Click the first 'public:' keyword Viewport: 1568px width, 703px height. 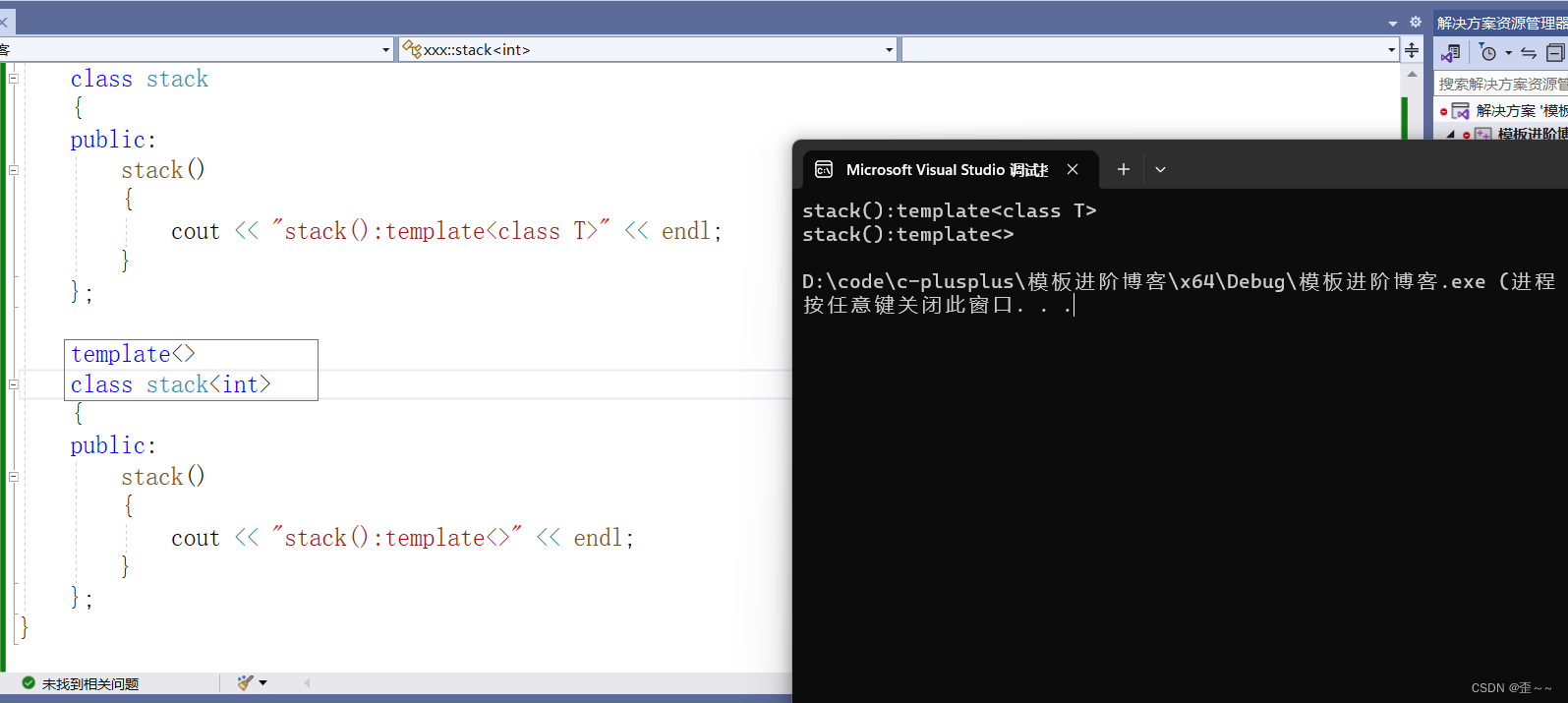pyautogui.click(x=113, y=140)
